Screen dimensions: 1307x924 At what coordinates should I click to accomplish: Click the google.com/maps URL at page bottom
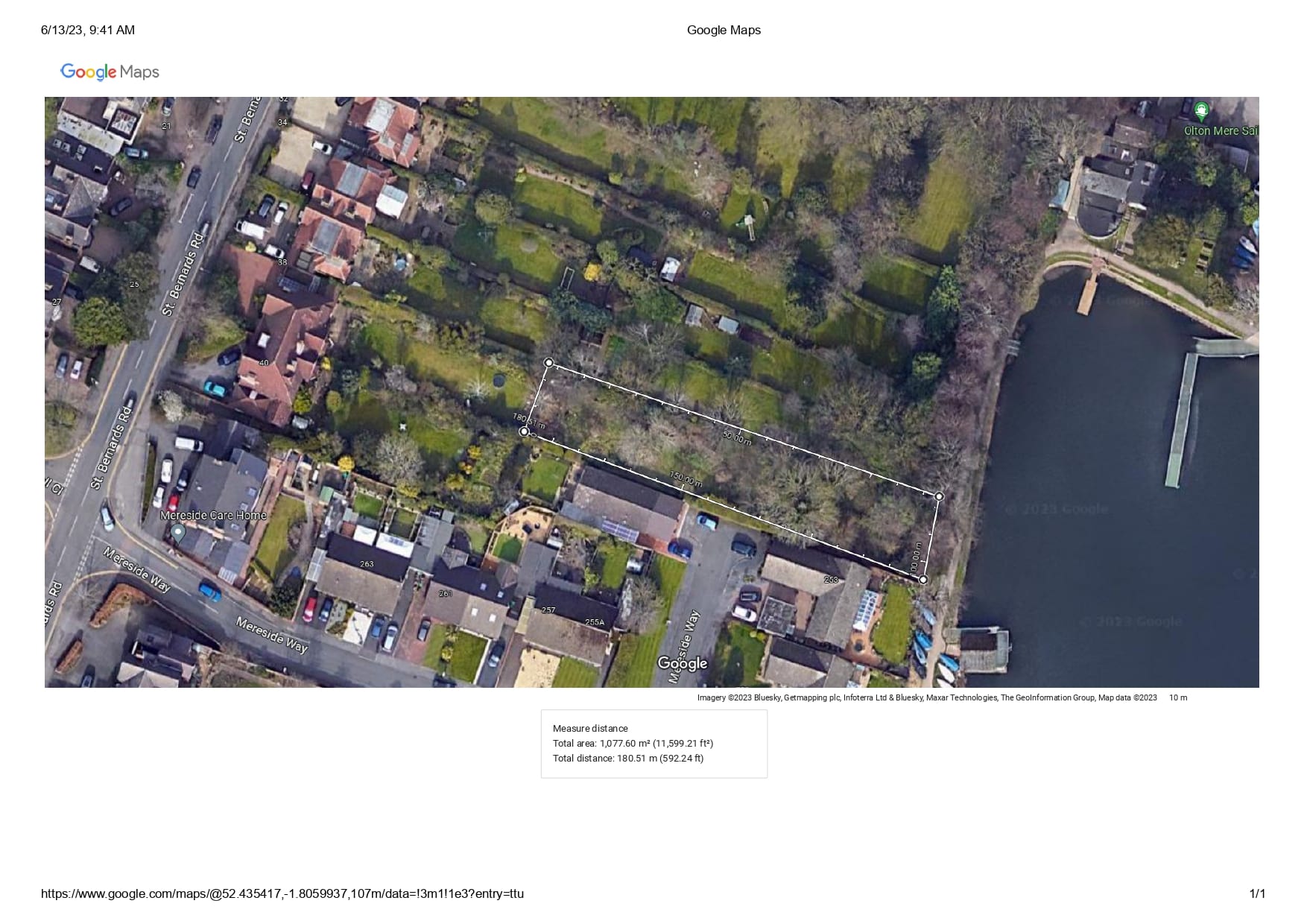pos(282,893)
